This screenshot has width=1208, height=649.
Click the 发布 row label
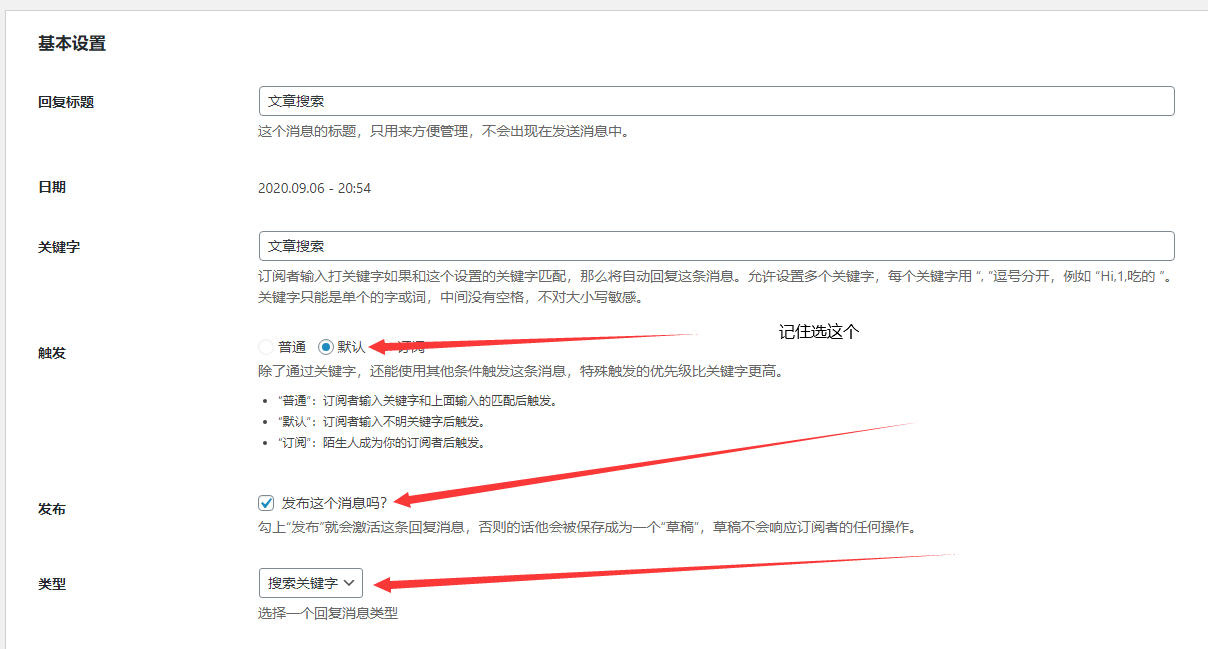(52, 509)
